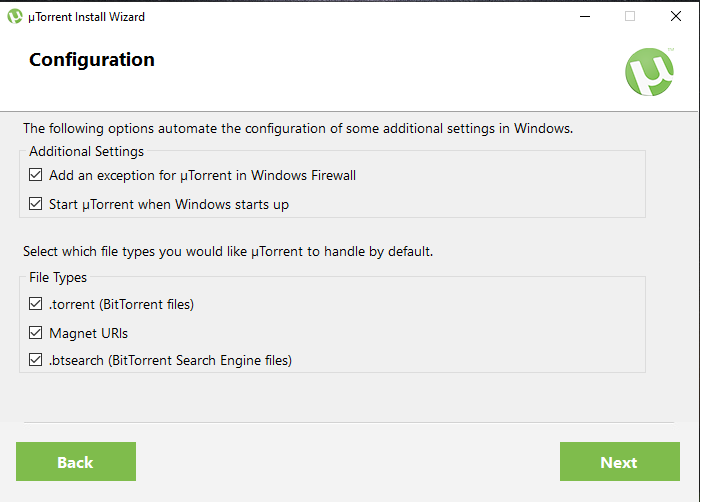Continue installation with the Next button
The width and height of the screenshot is (701, 503).
[x=620, y=462]
